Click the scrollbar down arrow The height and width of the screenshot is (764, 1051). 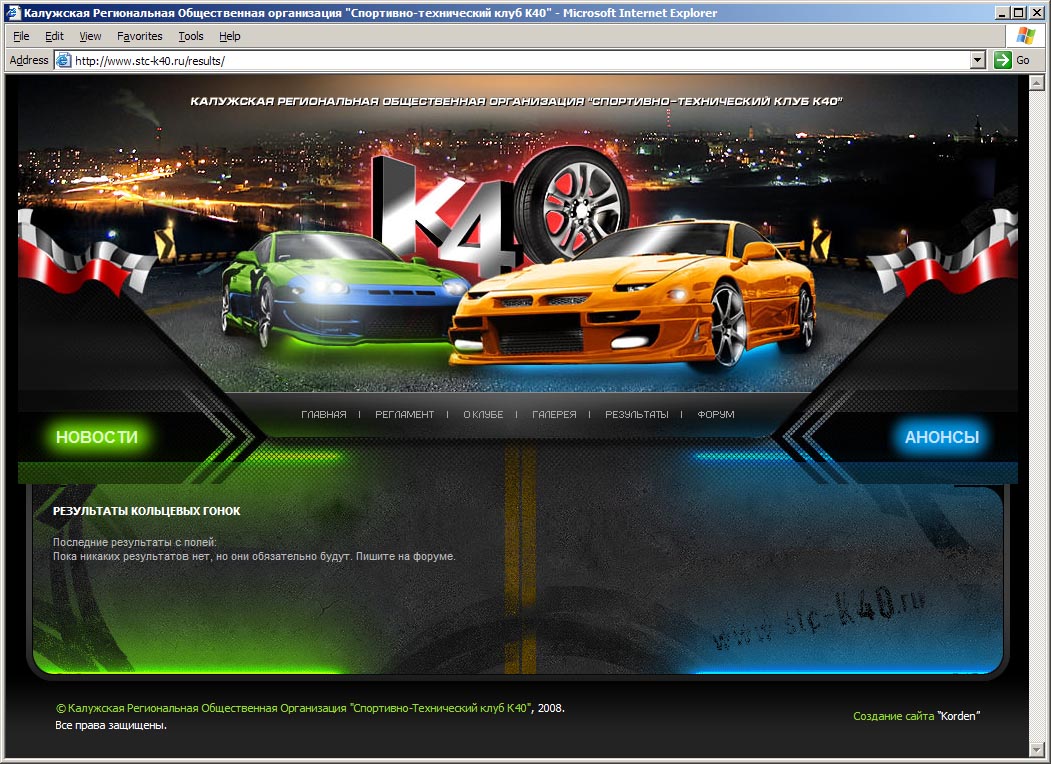(x=1036, y=749)
